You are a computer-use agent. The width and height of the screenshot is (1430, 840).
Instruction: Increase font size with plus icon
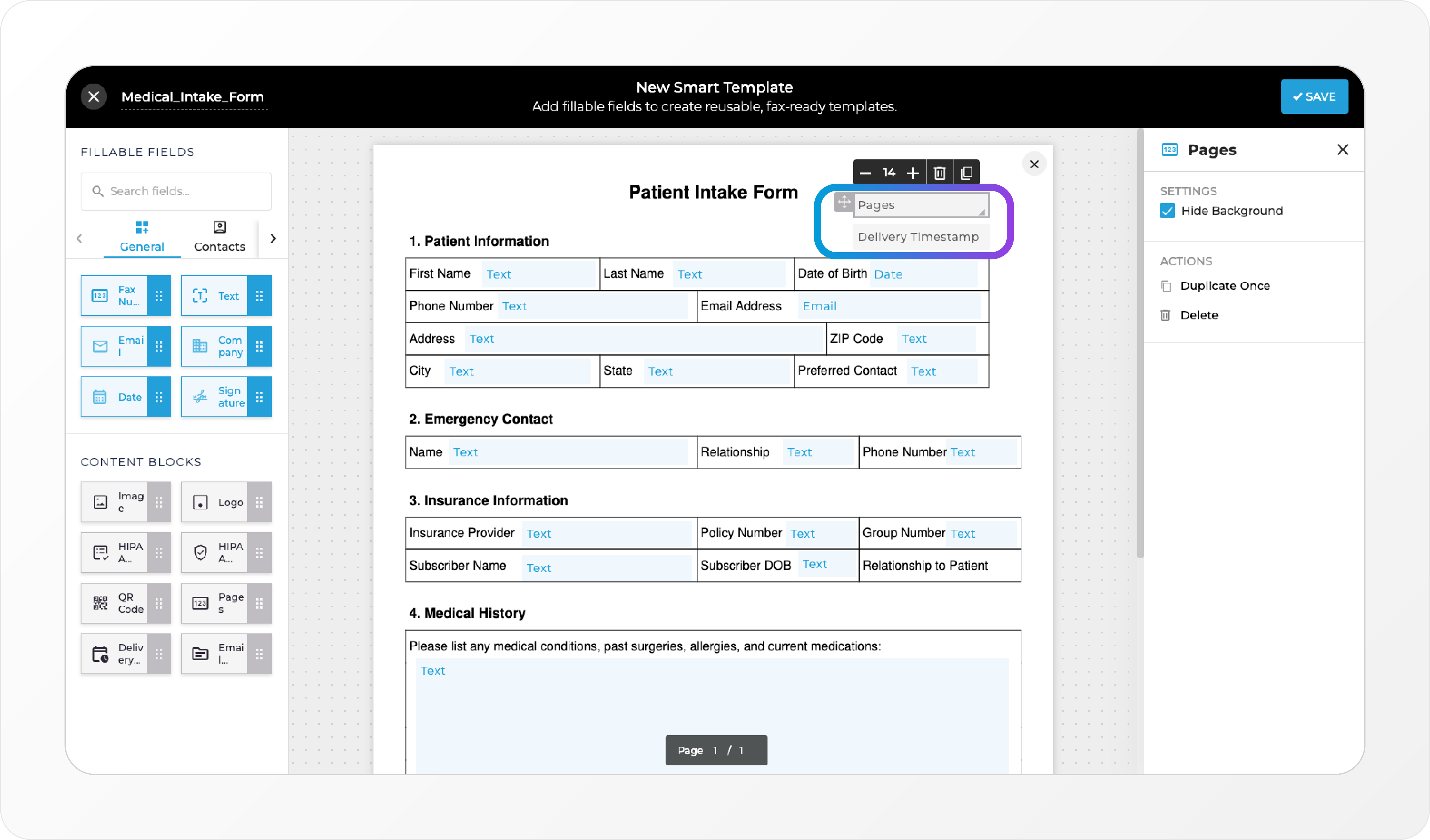tap(912, 173)
